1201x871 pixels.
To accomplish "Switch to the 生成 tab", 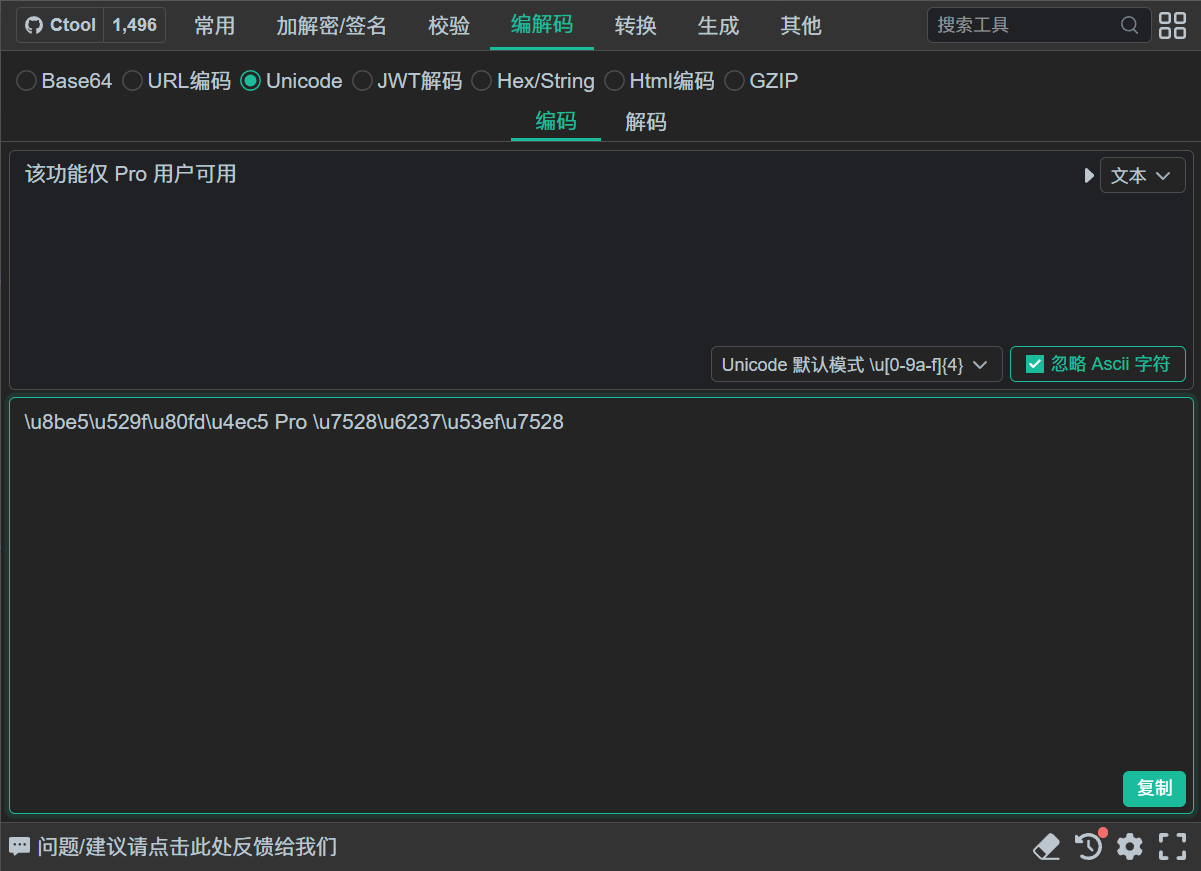I will [718, 26].
